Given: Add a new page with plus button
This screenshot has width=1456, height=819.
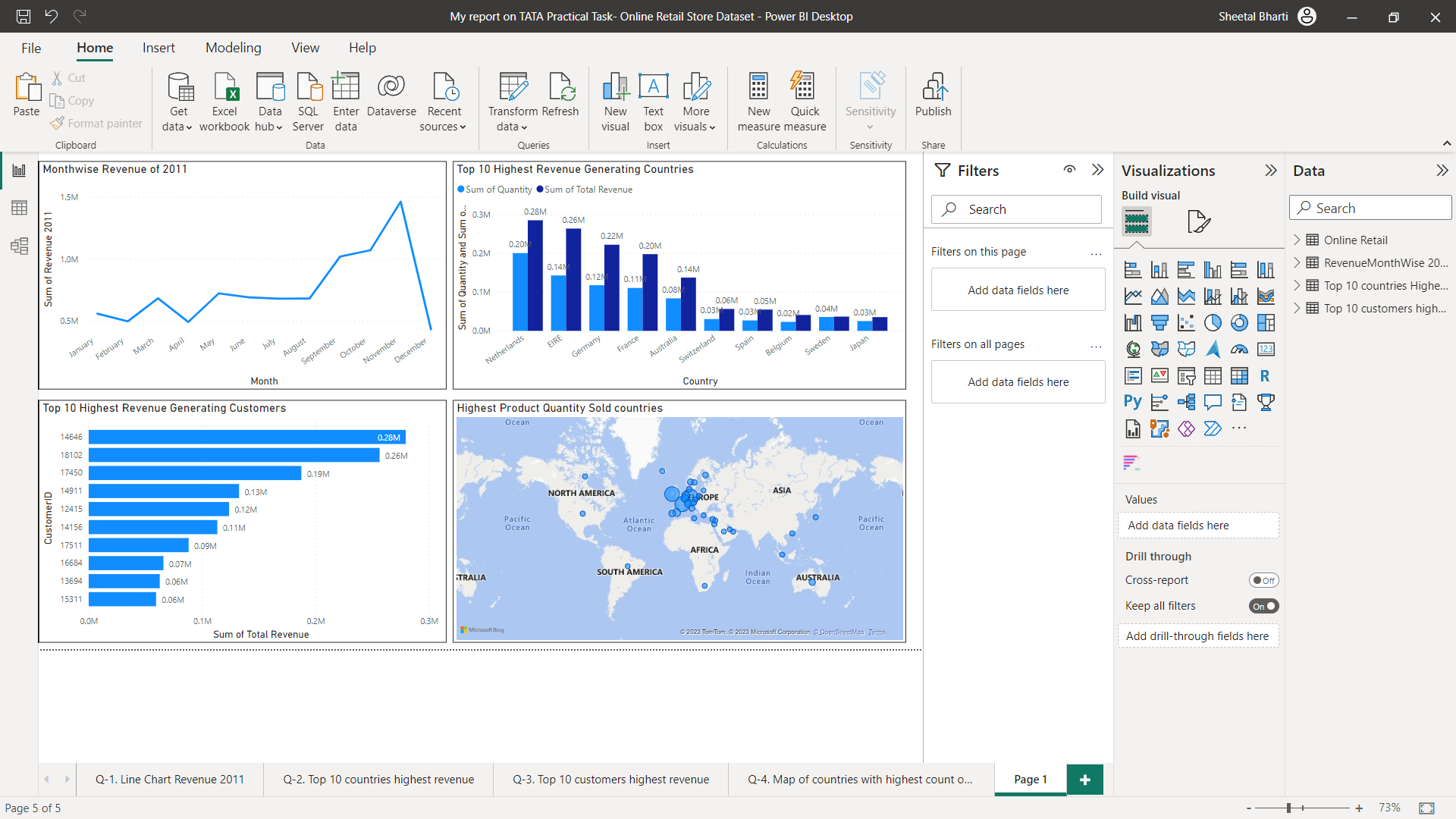Looking at the screenshot, I should (1084, 779).
